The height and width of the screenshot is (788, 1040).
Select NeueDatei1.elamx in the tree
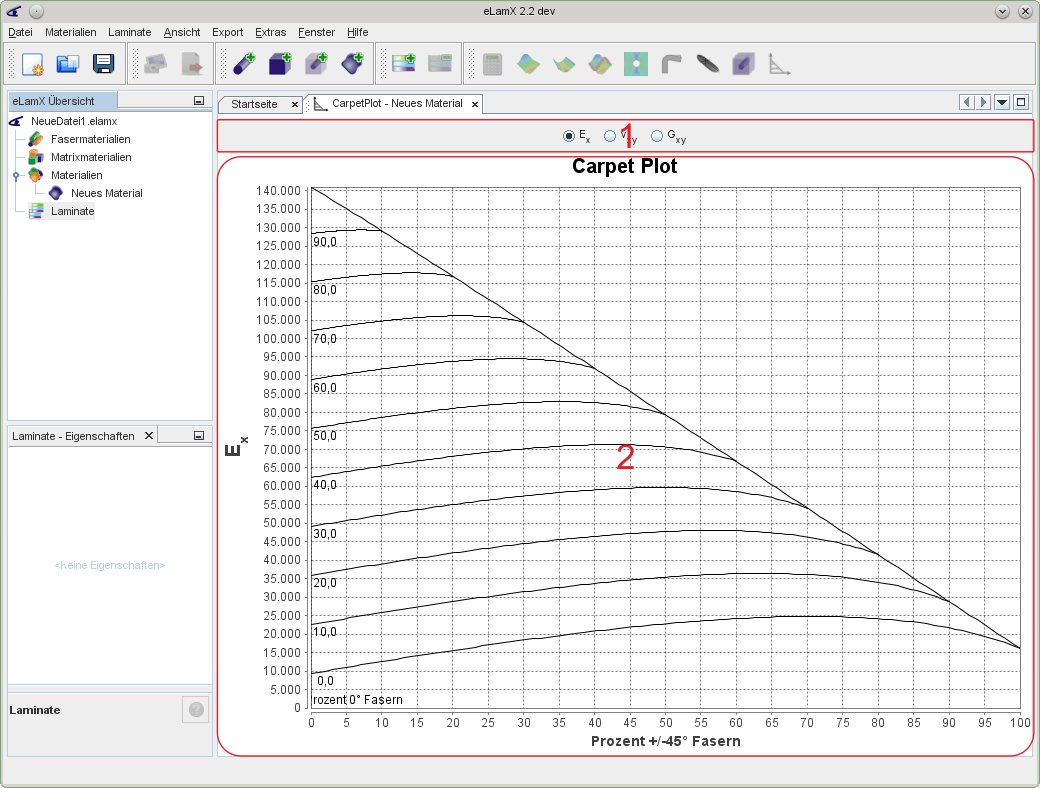tap(74, 121)
